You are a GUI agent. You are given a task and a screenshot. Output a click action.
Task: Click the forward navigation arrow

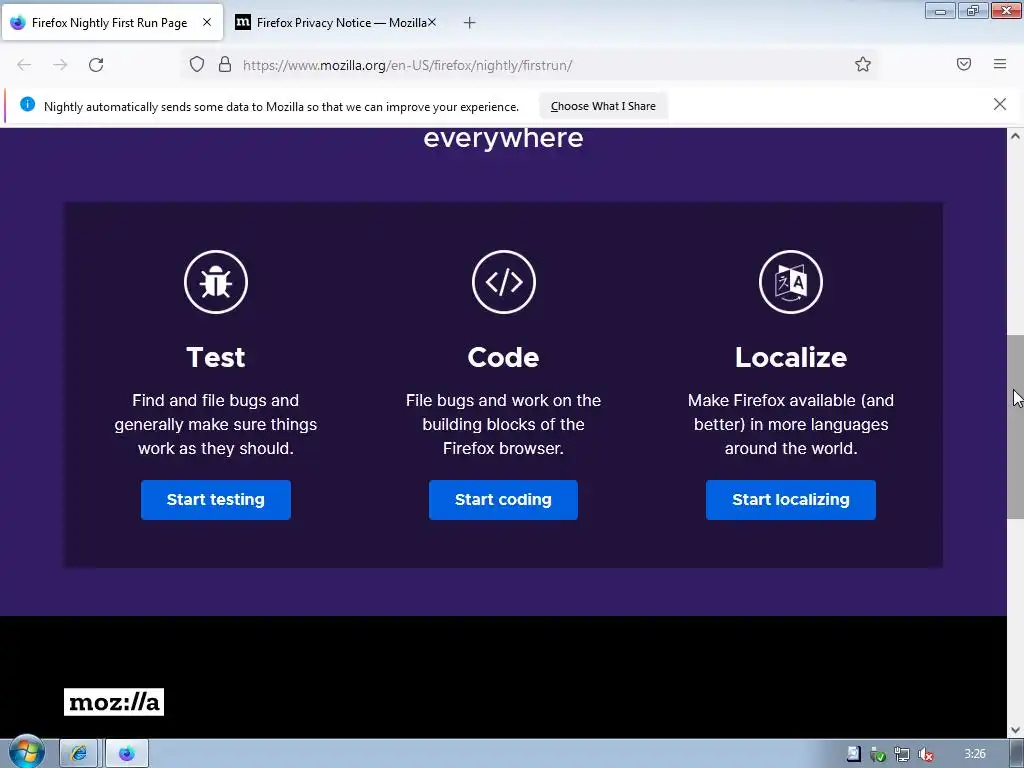(x=60, y=65)
